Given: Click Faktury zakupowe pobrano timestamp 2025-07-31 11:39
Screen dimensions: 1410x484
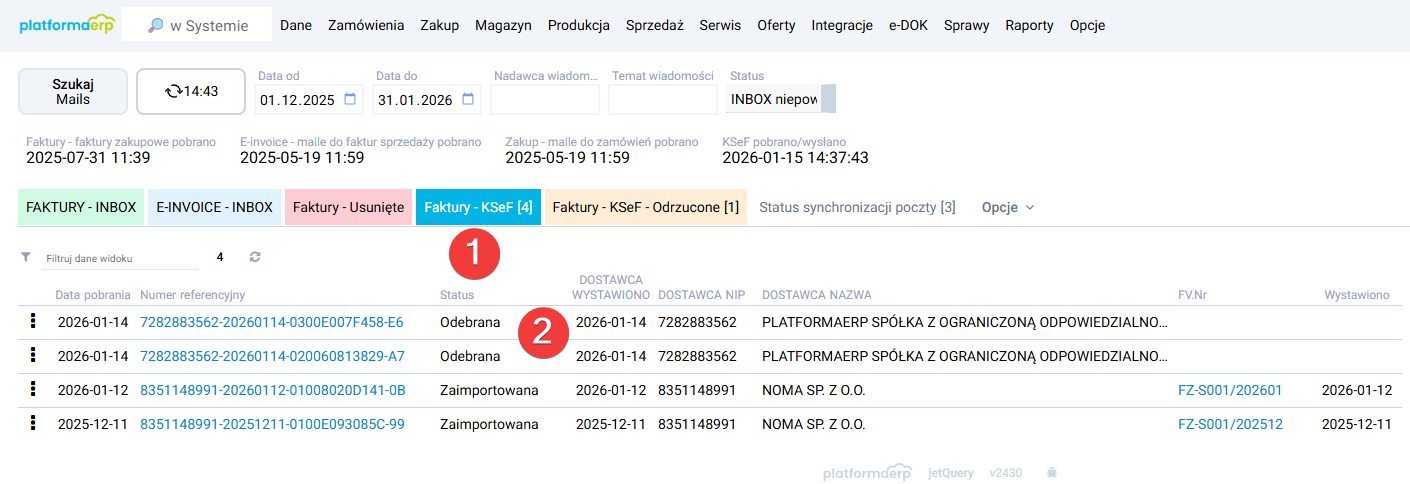Looking at the screenshot, I should point(88,158).
